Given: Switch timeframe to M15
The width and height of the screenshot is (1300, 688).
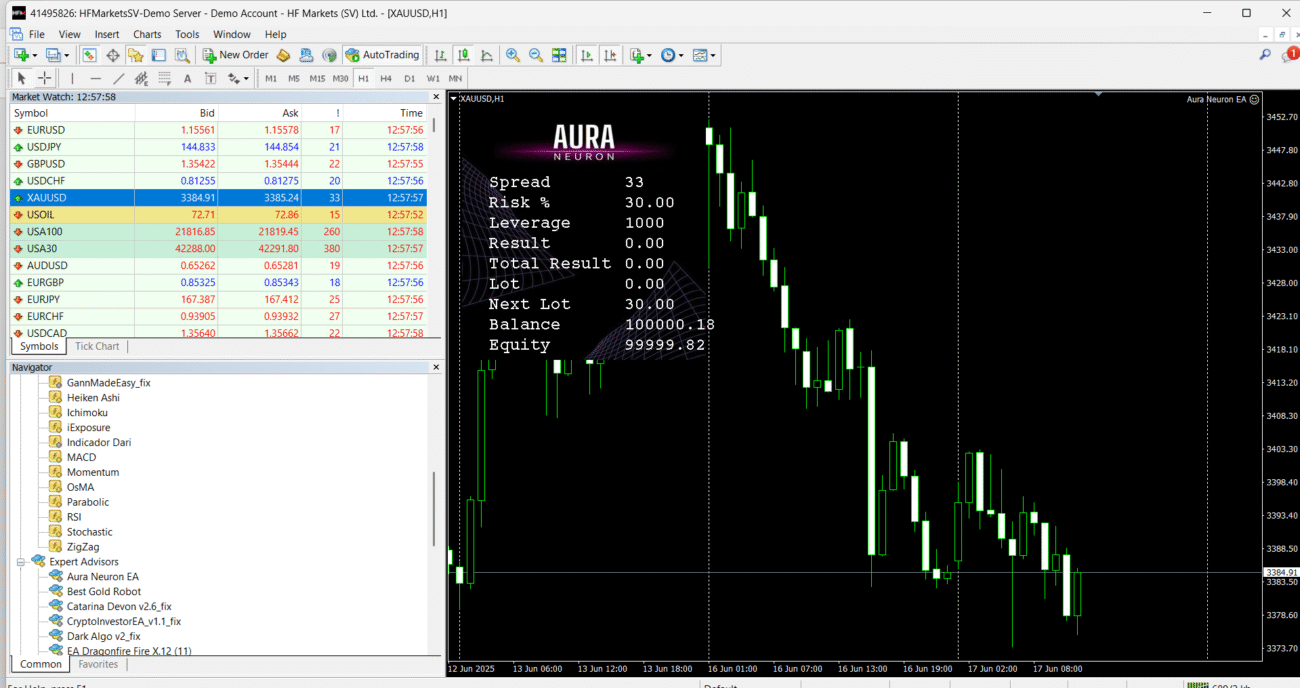Looking at the screenshot, I should (317, 78).
